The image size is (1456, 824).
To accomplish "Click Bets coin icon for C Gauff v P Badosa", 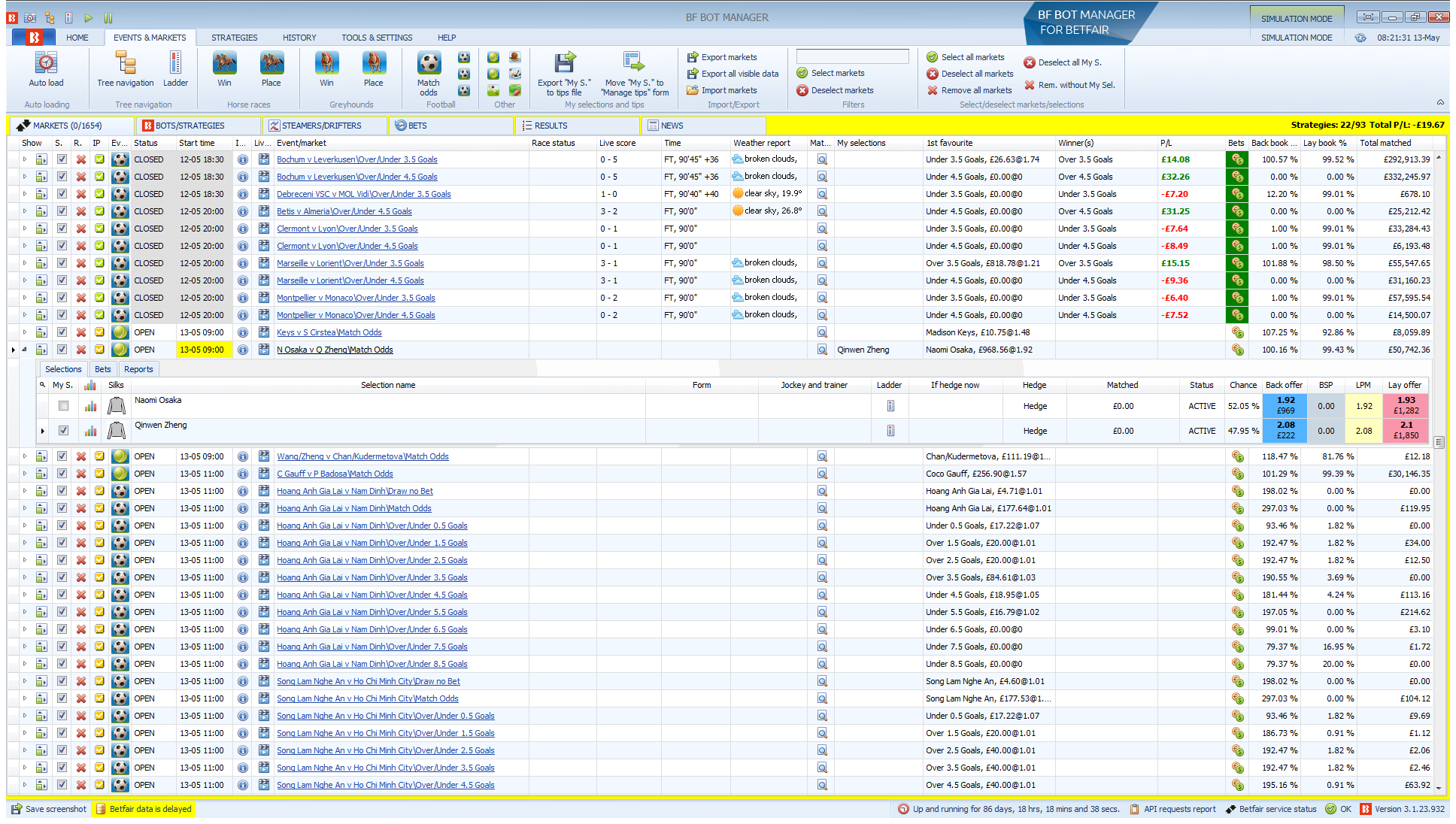I will coord(1237,474).
